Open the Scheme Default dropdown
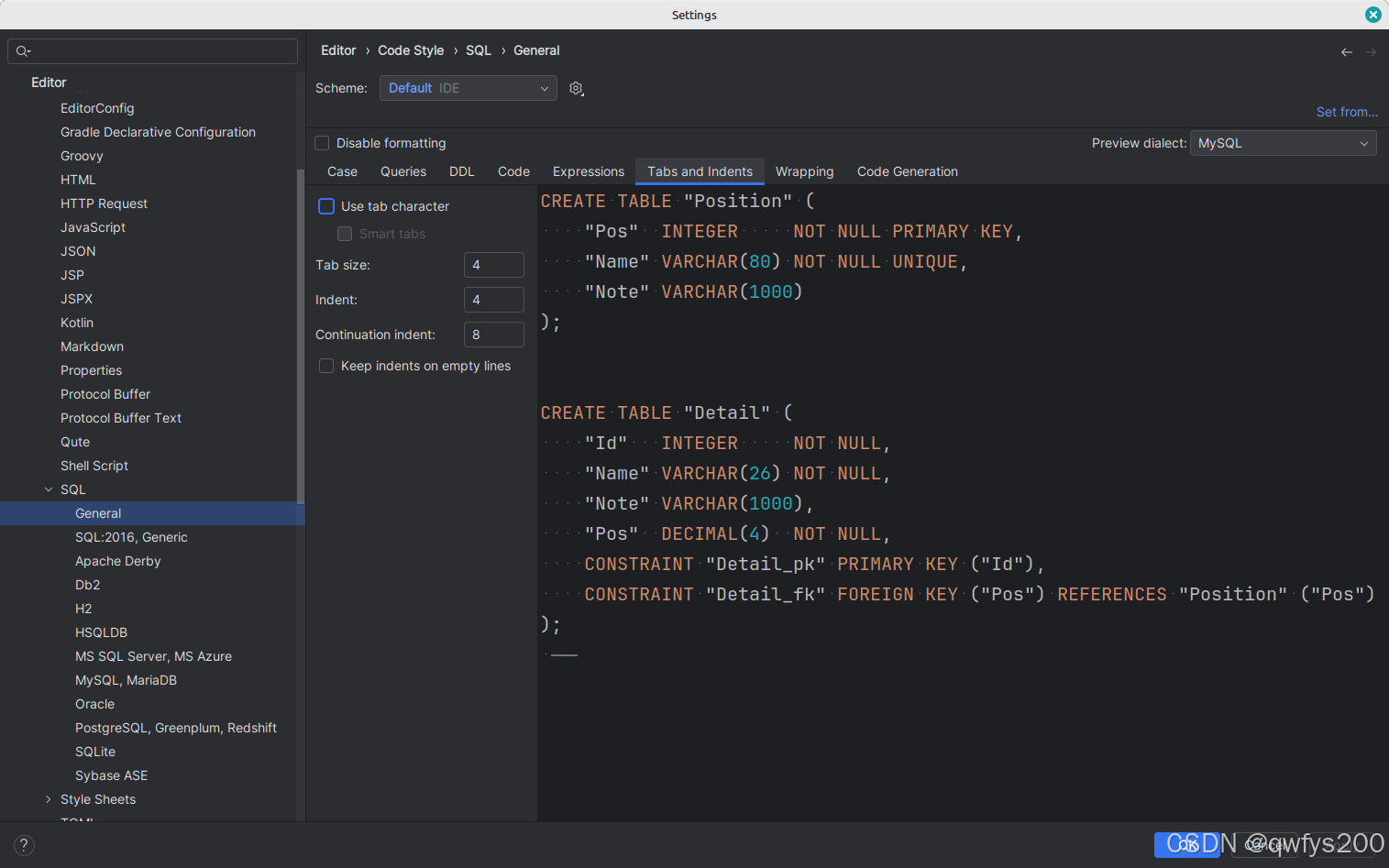Screen dimensions: 1389x868 point(468,88)
